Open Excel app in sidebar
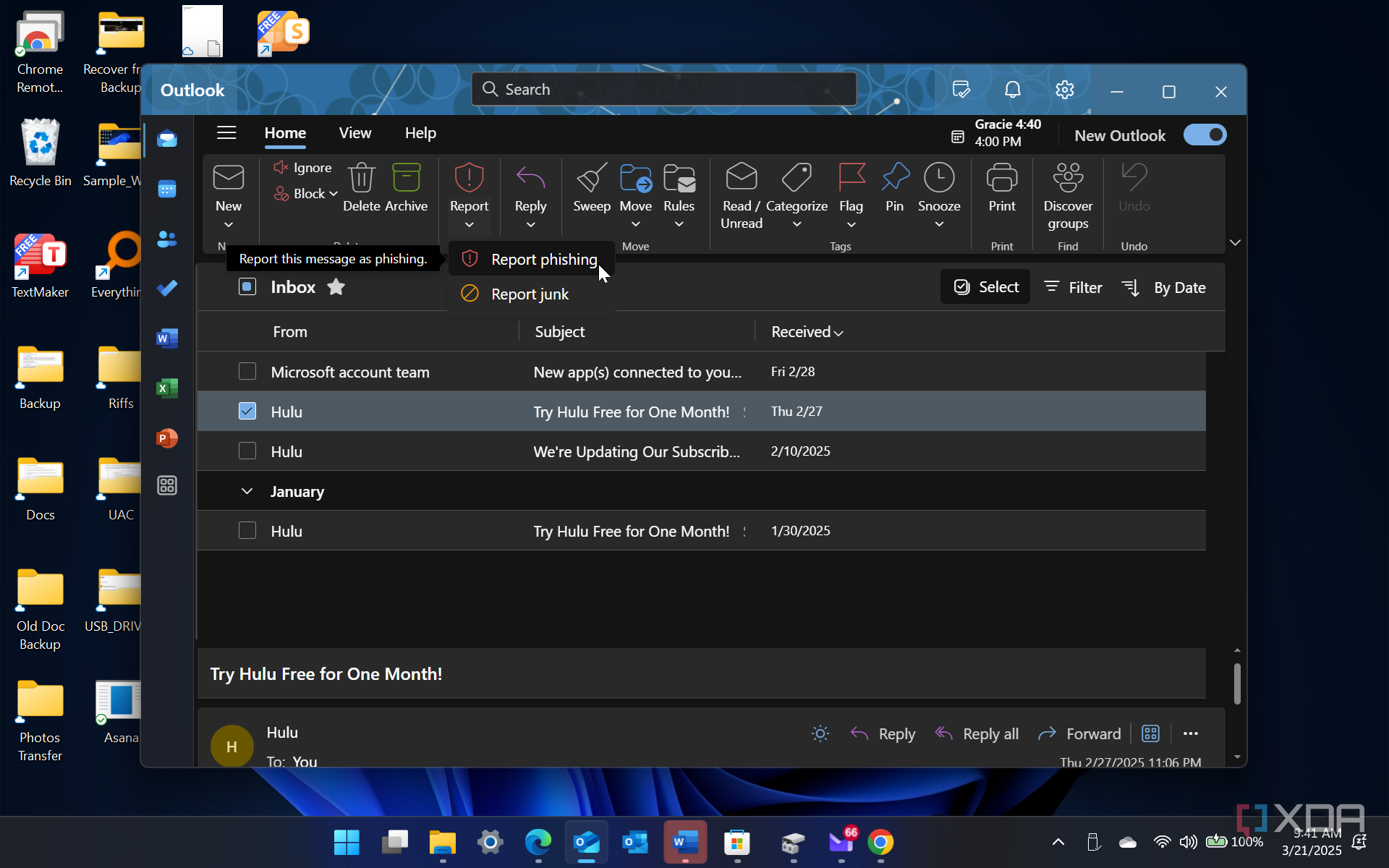Screen dimensions: 1389x868 (167, 388)
